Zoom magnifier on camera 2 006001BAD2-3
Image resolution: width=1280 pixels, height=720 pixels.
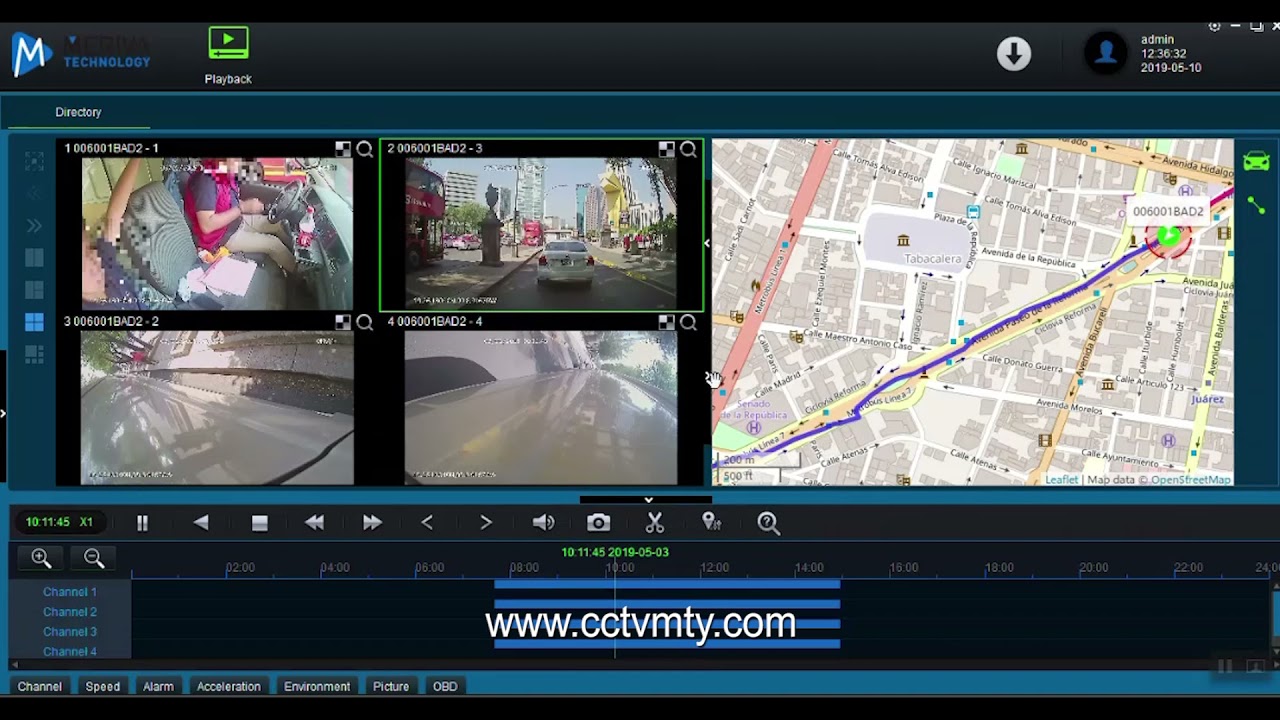point(688,149)
